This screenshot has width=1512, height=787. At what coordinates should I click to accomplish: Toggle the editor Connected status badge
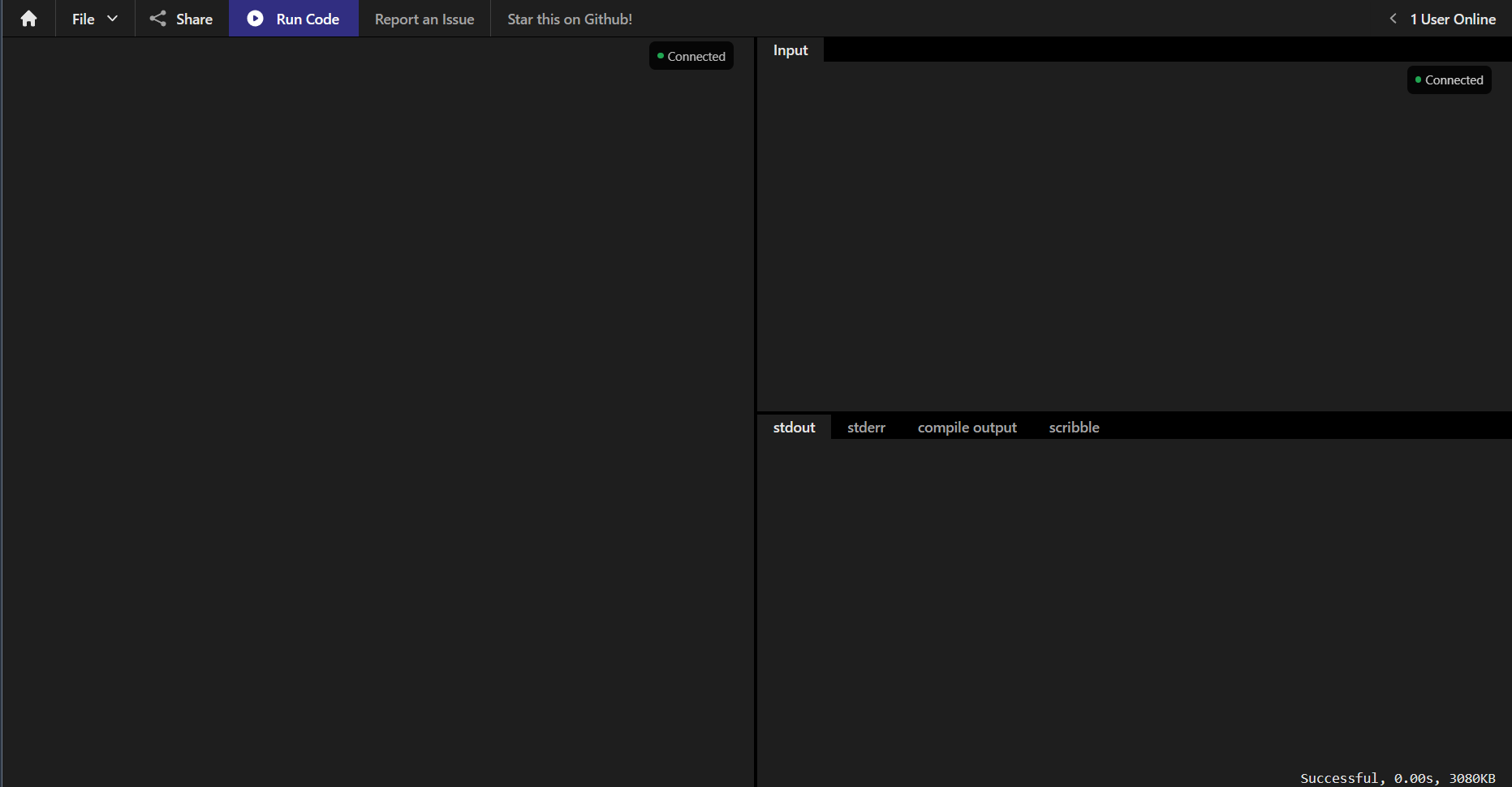[x=691, y=55]
